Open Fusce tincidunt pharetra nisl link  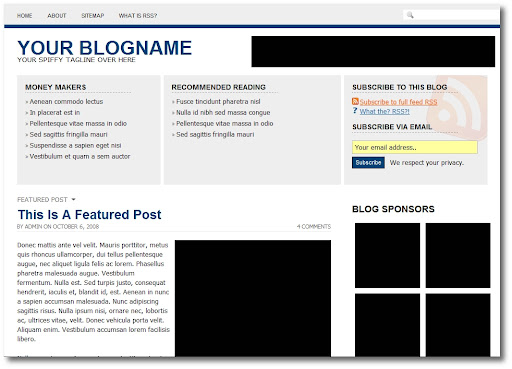[x=218, y=101]
